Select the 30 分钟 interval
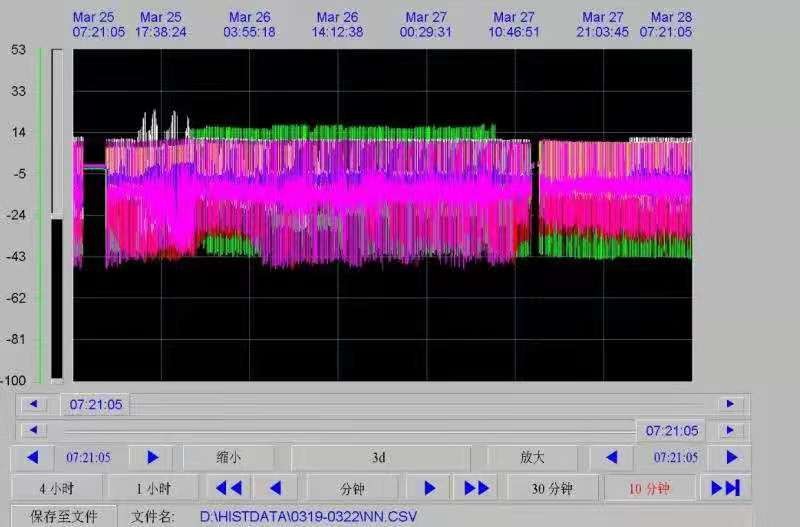This screenshot has width=800, height=527. click(552, 488)
